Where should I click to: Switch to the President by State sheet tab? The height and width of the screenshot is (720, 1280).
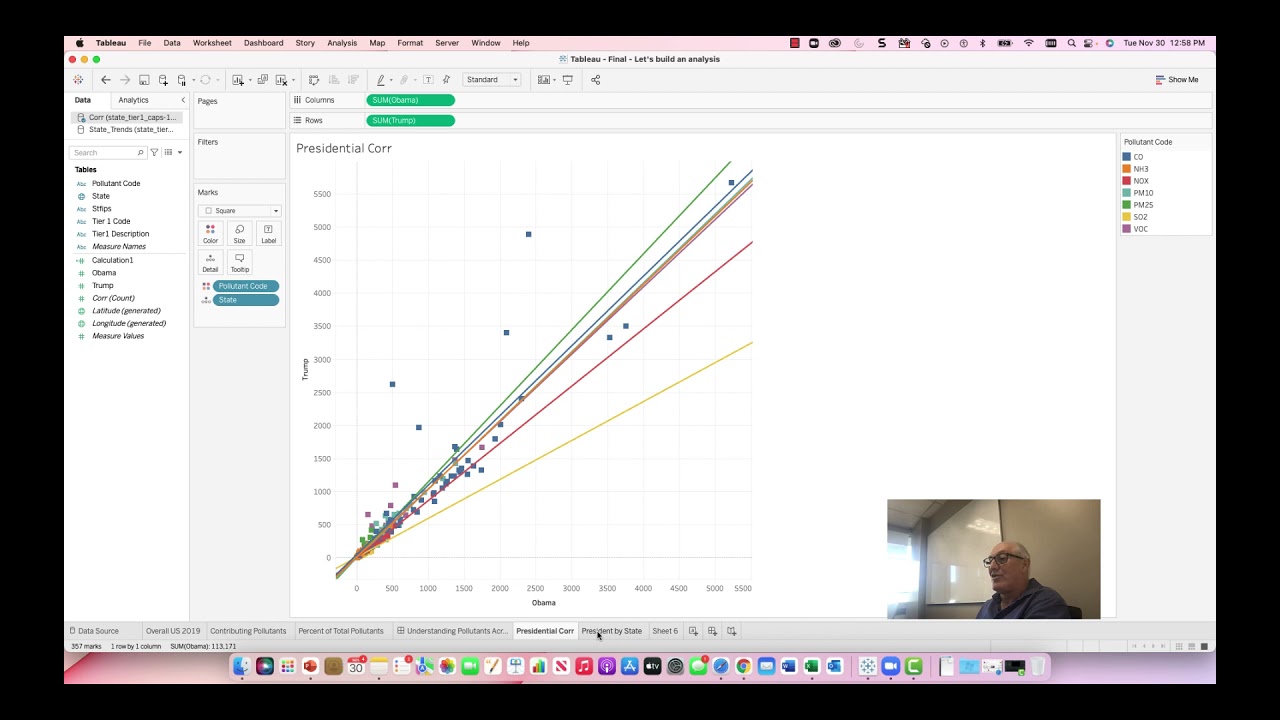coord(612,631)
